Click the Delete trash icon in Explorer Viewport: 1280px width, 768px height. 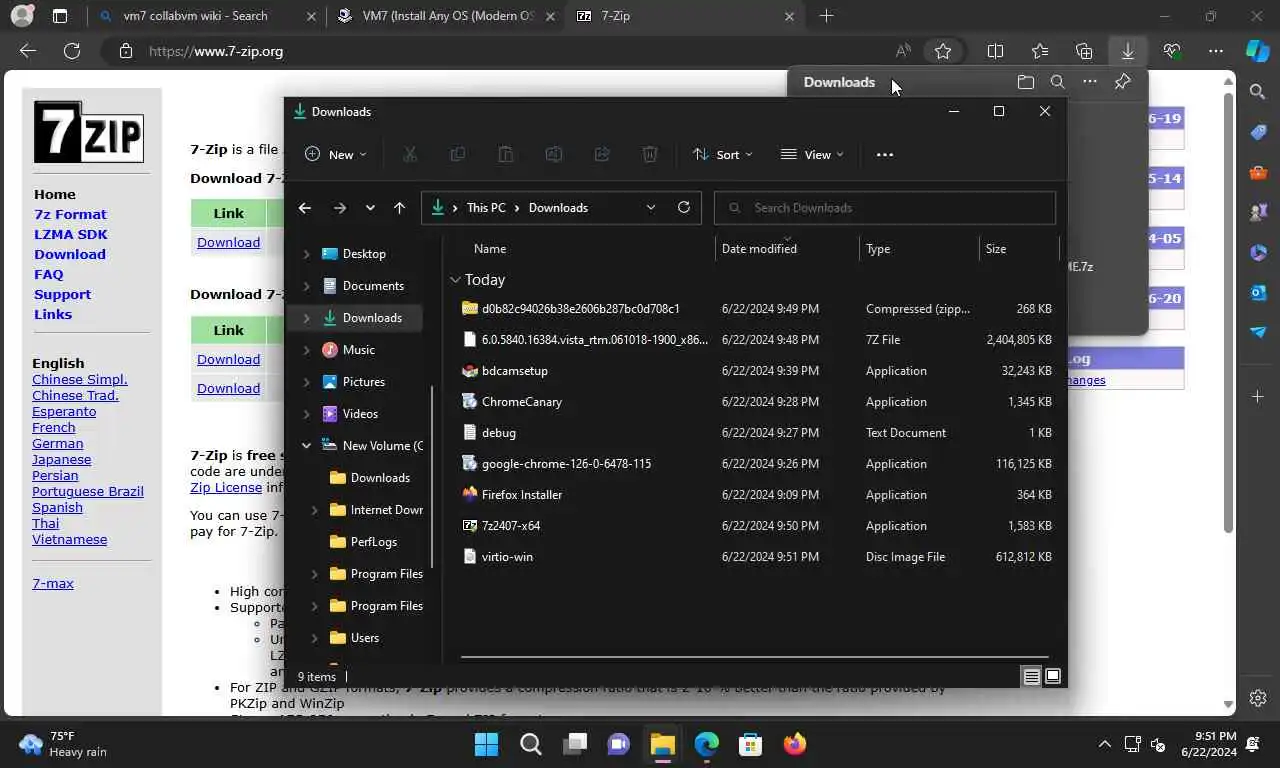coord(649,154)
